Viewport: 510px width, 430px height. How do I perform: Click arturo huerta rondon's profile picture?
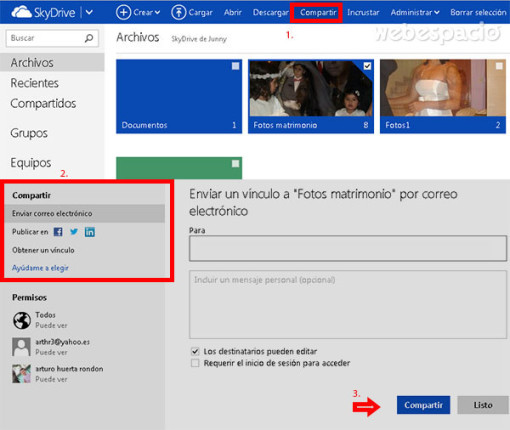(x=22, y=373)
